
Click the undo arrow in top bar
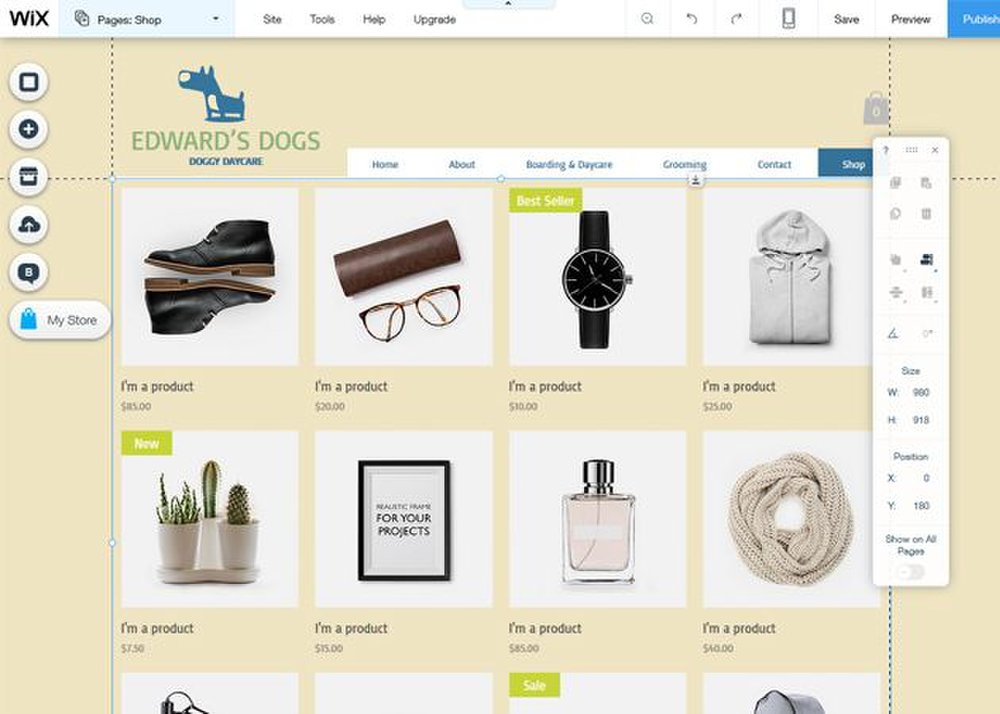tap(692, 19)
